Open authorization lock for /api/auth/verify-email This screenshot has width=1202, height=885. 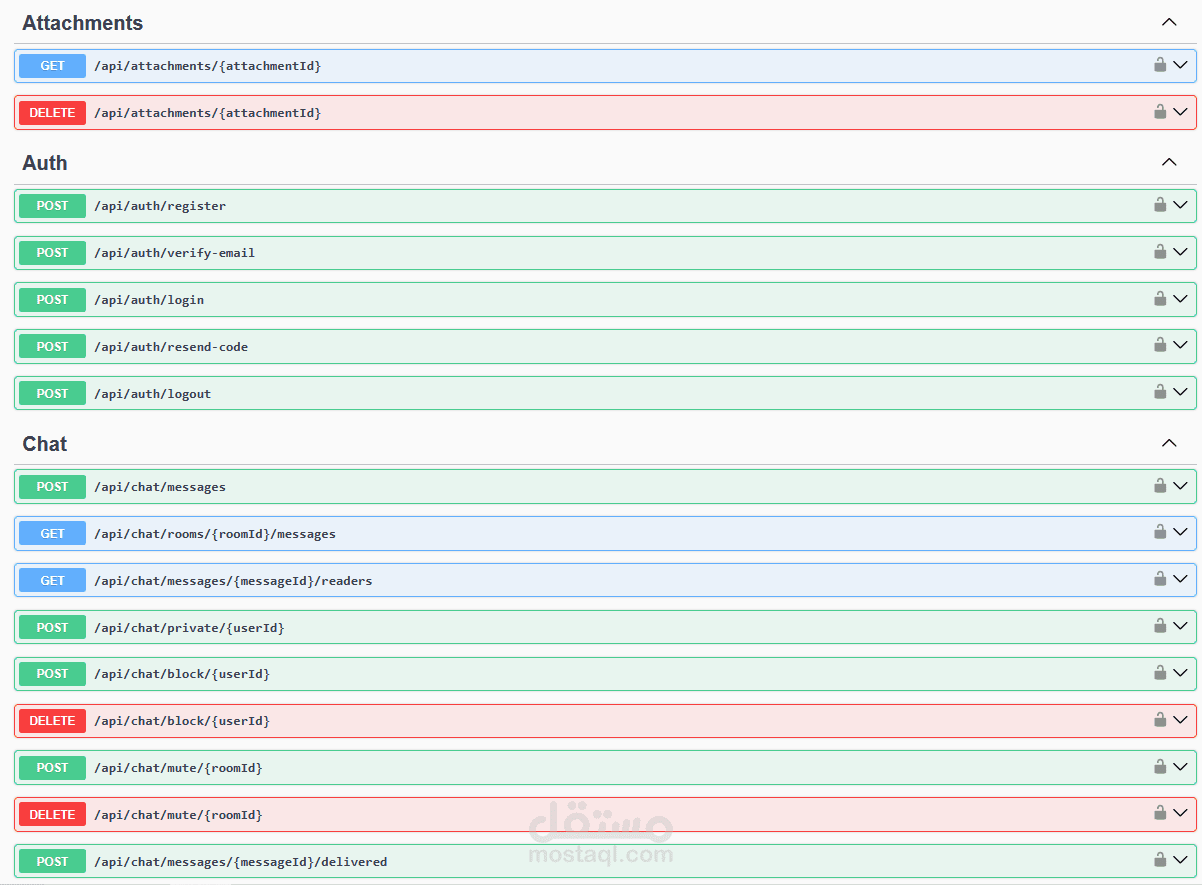pyautogui.click(x=1160, y=252)
